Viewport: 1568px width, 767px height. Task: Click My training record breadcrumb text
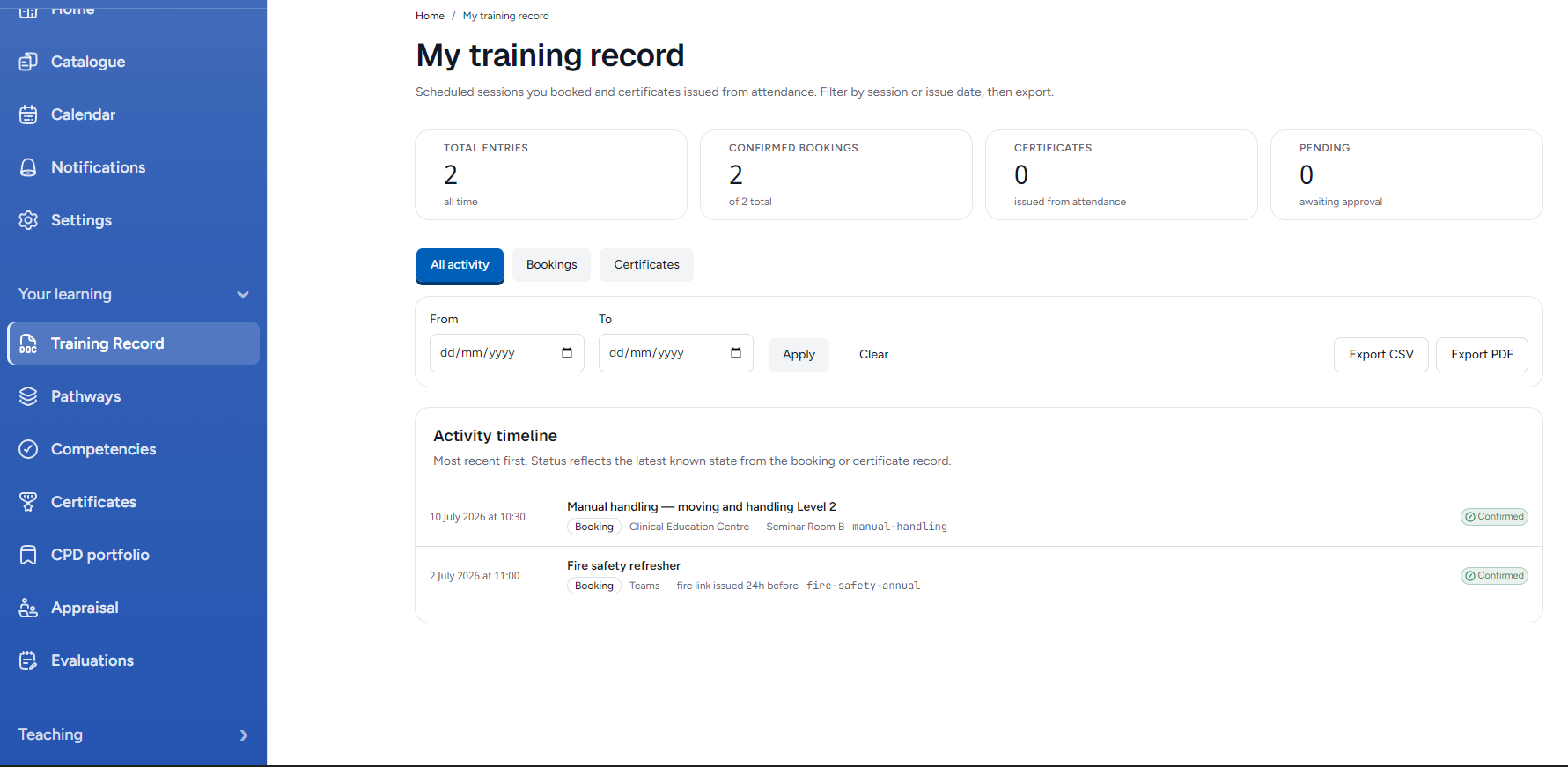[x=505, y=16]
